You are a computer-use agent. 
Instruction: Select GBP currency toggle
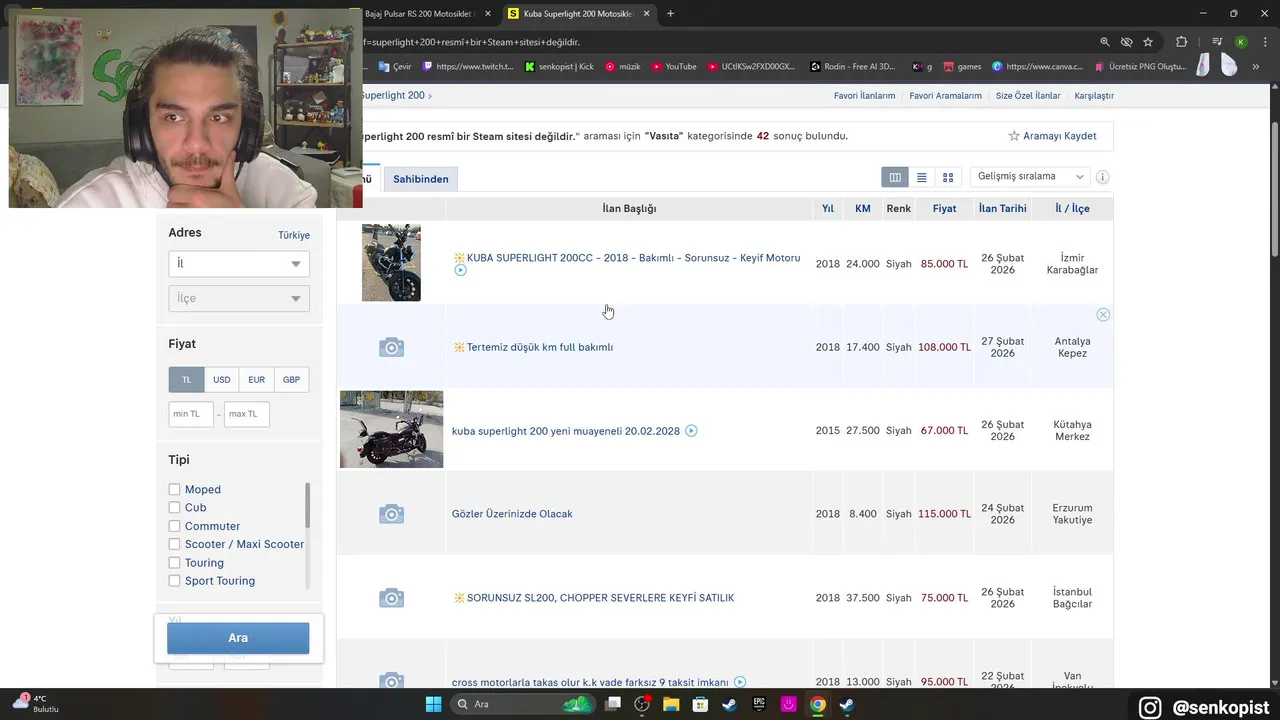[x=291, y=380]
